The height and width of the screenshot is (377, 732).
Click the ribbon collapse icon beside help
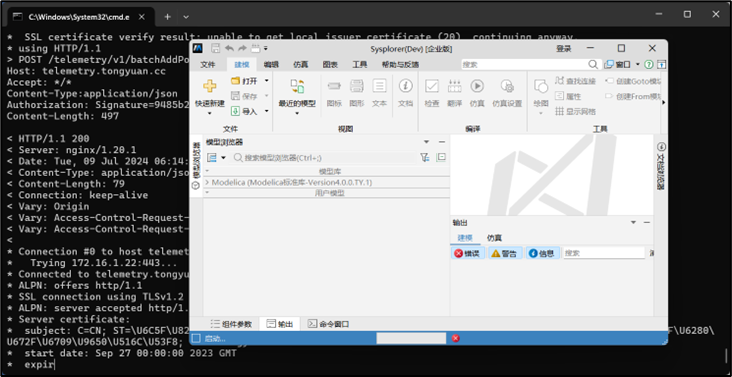(x=662, y=64)
